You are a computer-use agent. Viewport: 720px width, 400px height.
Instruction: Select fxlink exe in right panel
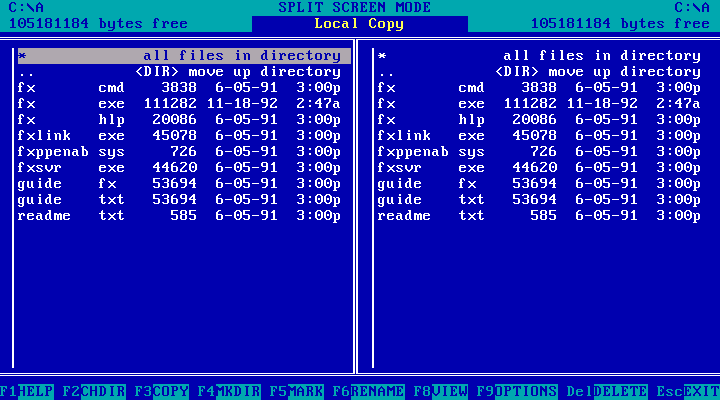click(x=540, y=136)
